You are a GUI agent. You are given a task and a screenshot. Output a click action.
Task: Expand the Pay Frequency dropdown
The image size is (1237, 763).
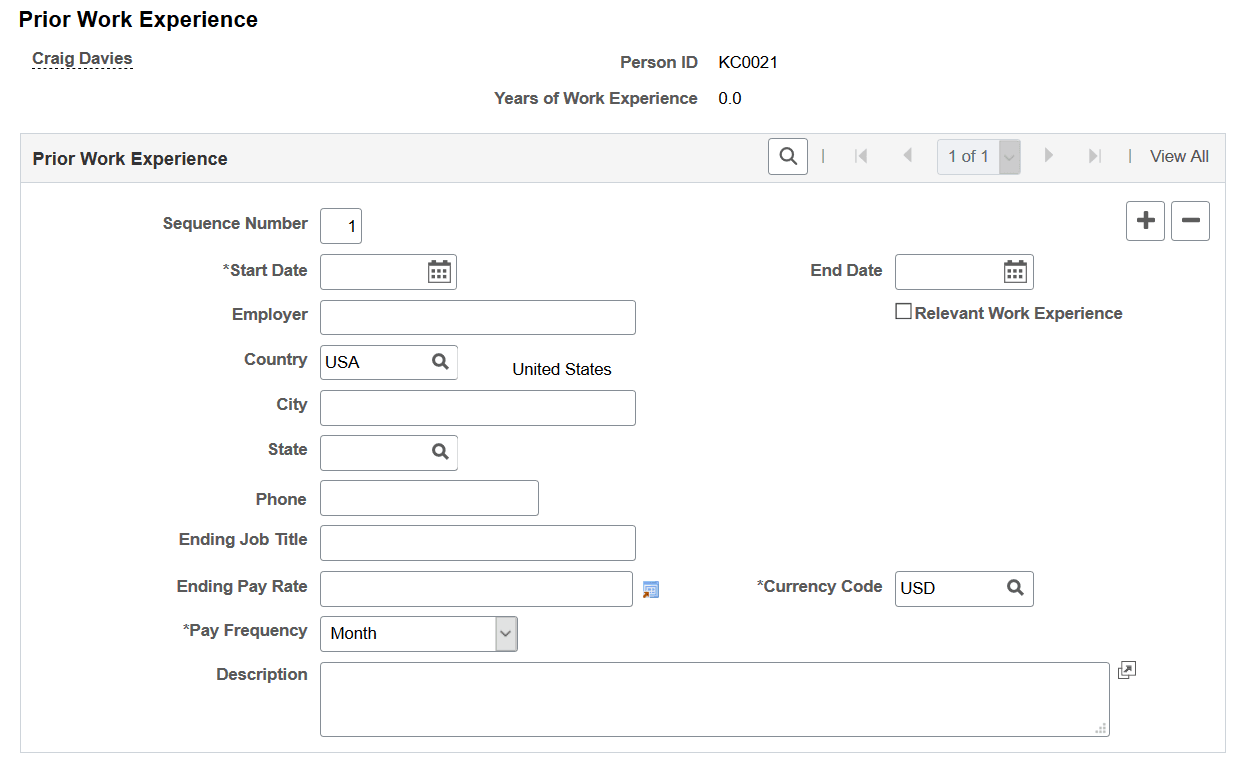click(506, 633)
